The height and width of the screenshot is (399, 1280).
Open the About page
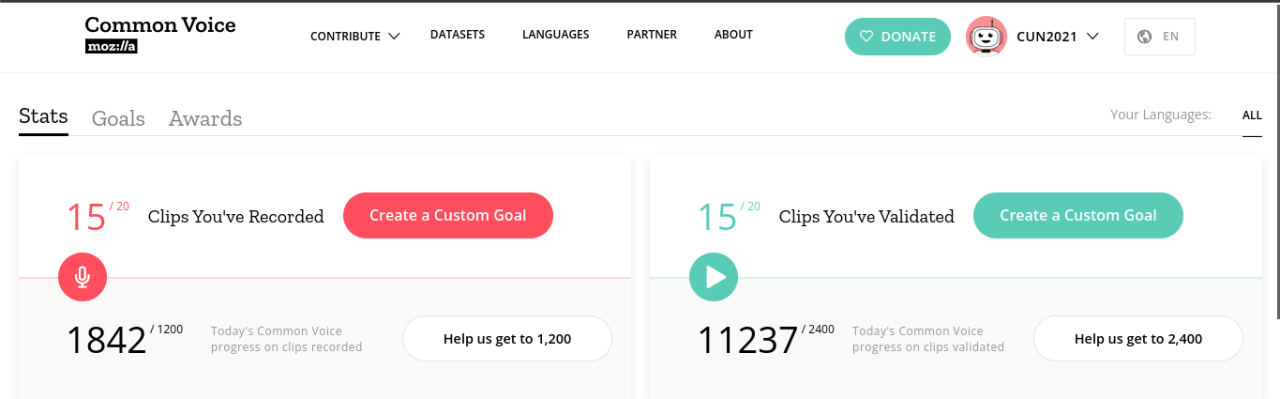tap(733, 35)
